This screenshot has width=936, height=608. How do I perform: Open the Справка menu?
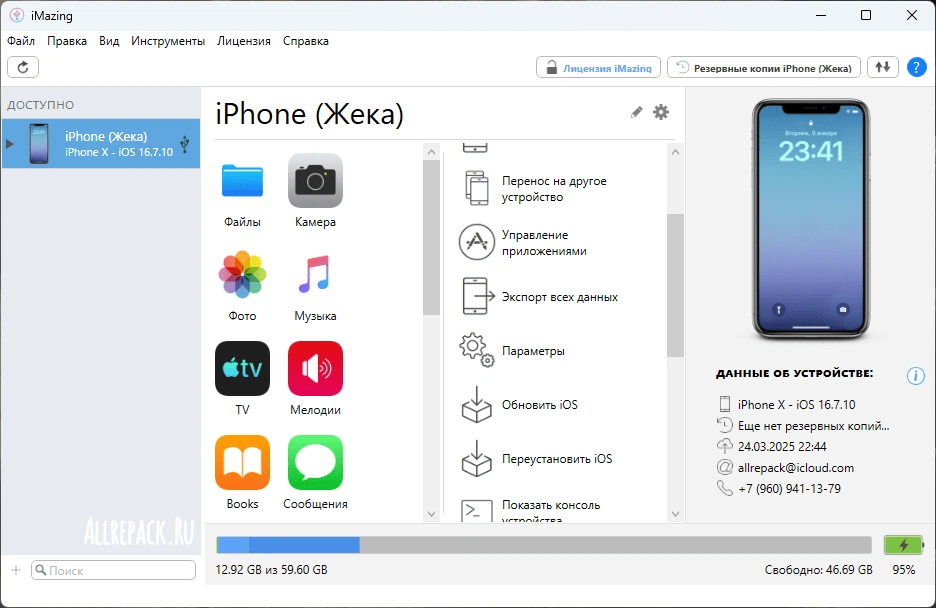click(x=306, y=41)
